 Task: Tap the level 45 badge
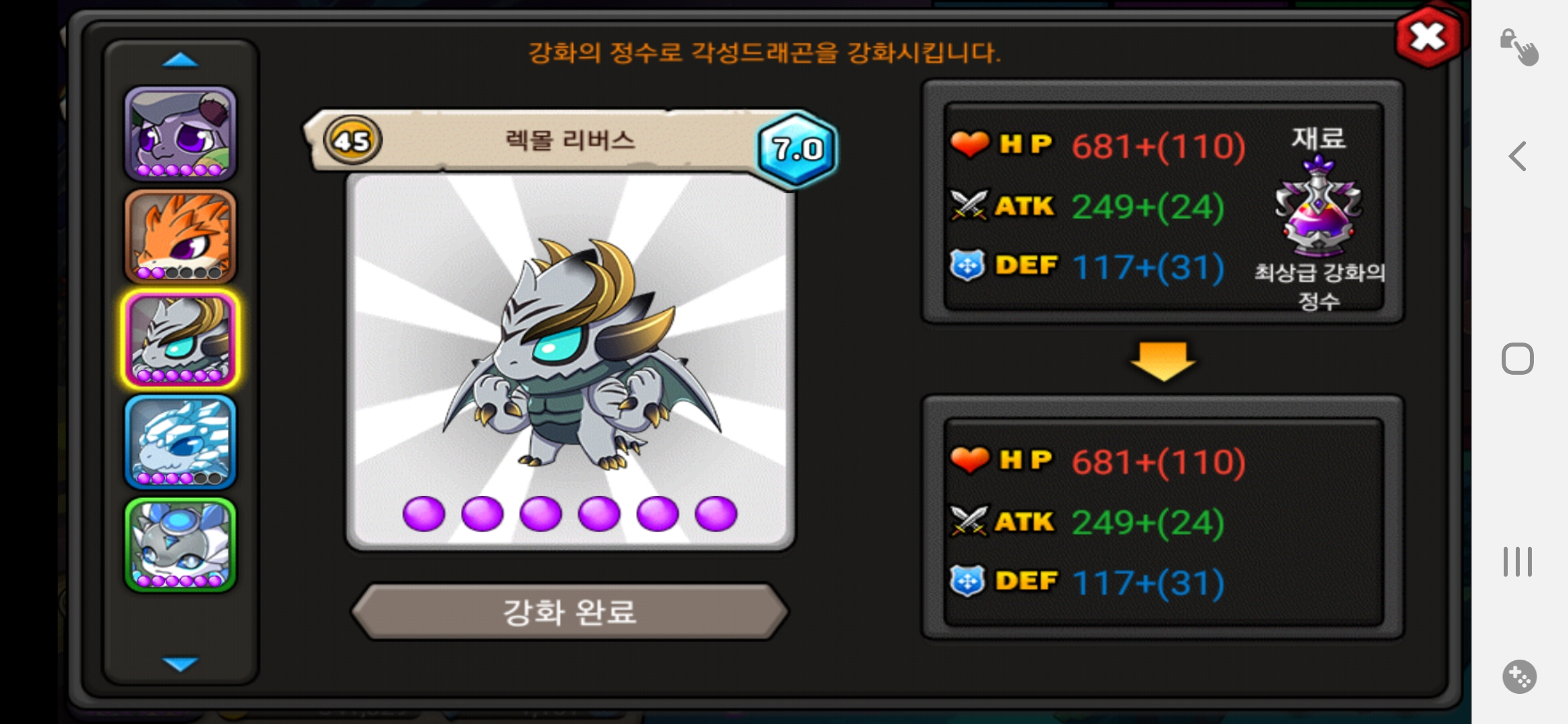(352, 140)
